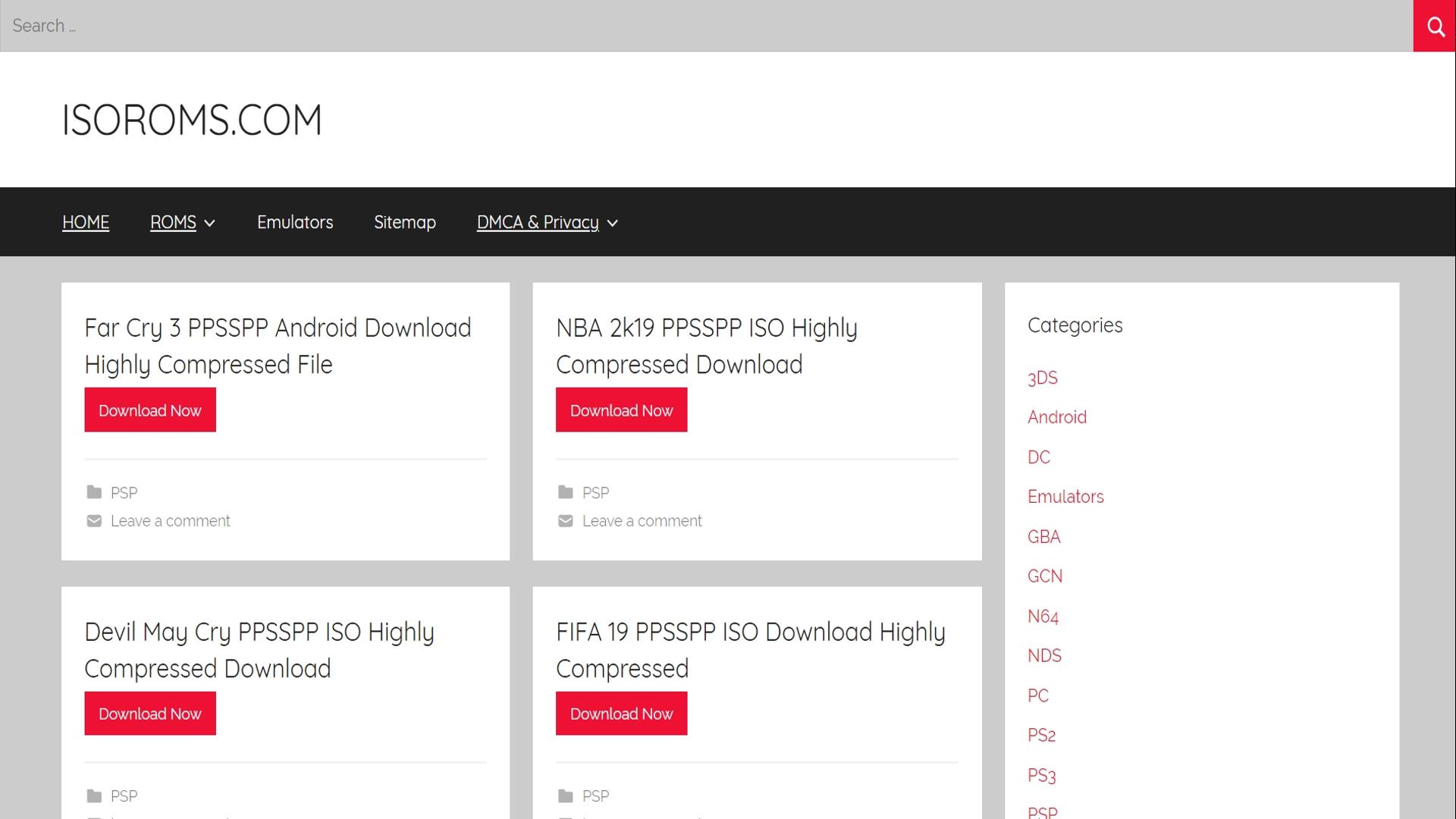Image resolution: width=1456 pixels, height=819 pixels.
Task: Open PSP category under NBA 2k19
Action: [x=596, y=493]
